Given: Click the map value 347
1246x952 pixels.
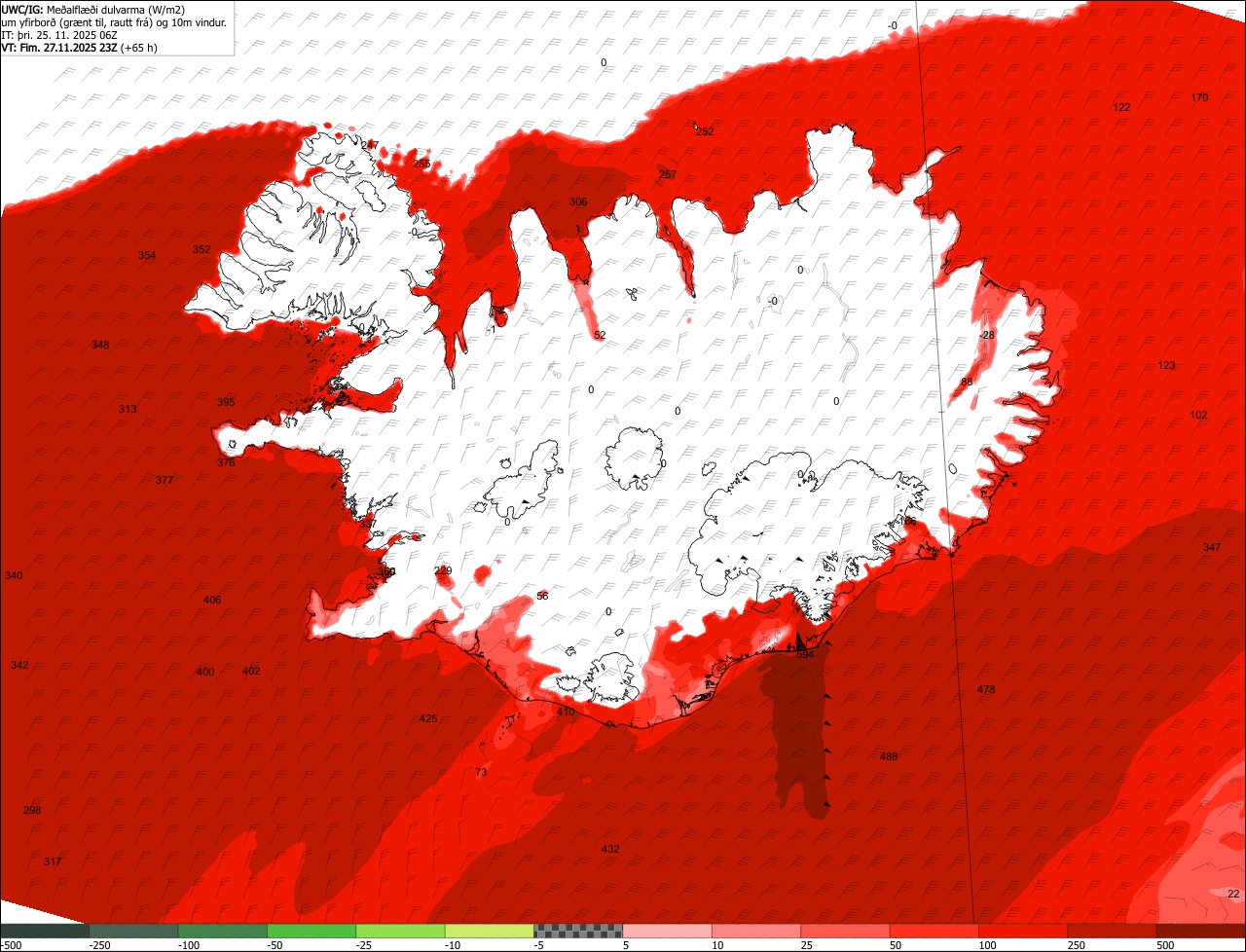Looking at the screenshot, I should tap(1211, 547).
